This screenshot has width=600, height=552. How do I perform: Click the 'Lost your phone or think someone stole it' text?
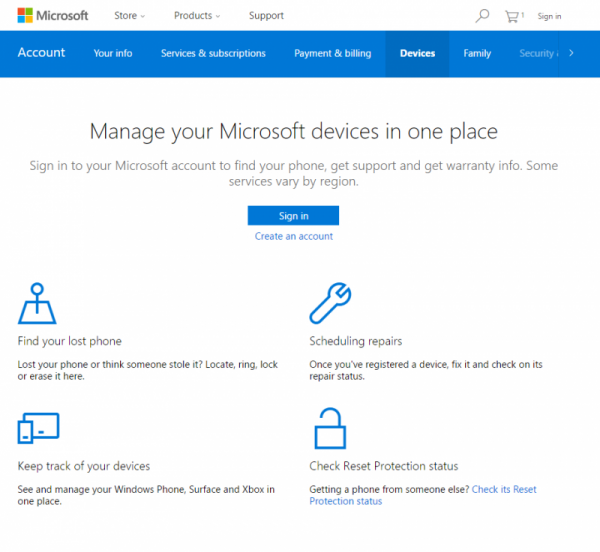(148, 370)
